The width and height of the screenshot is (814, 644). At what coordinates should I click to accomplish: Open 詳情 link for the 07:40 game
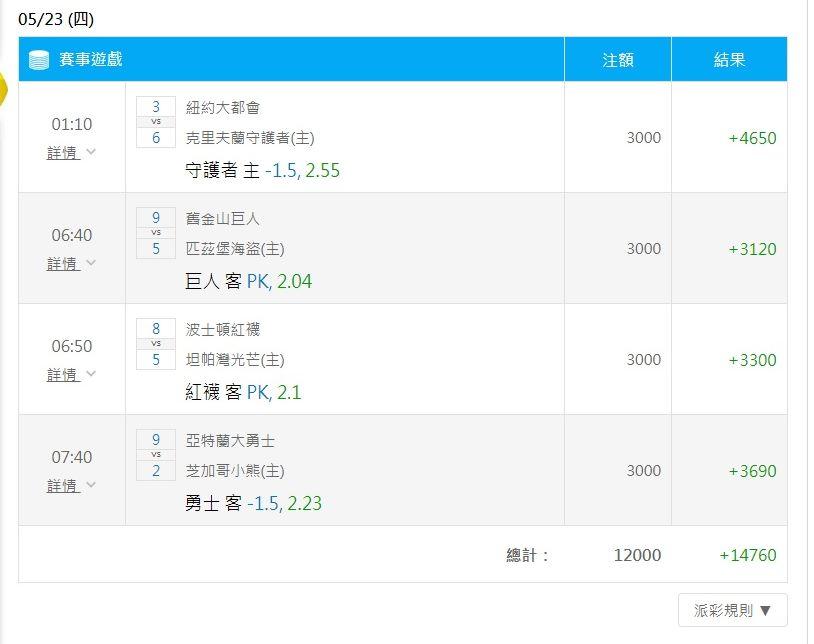(x=63, y=486)
